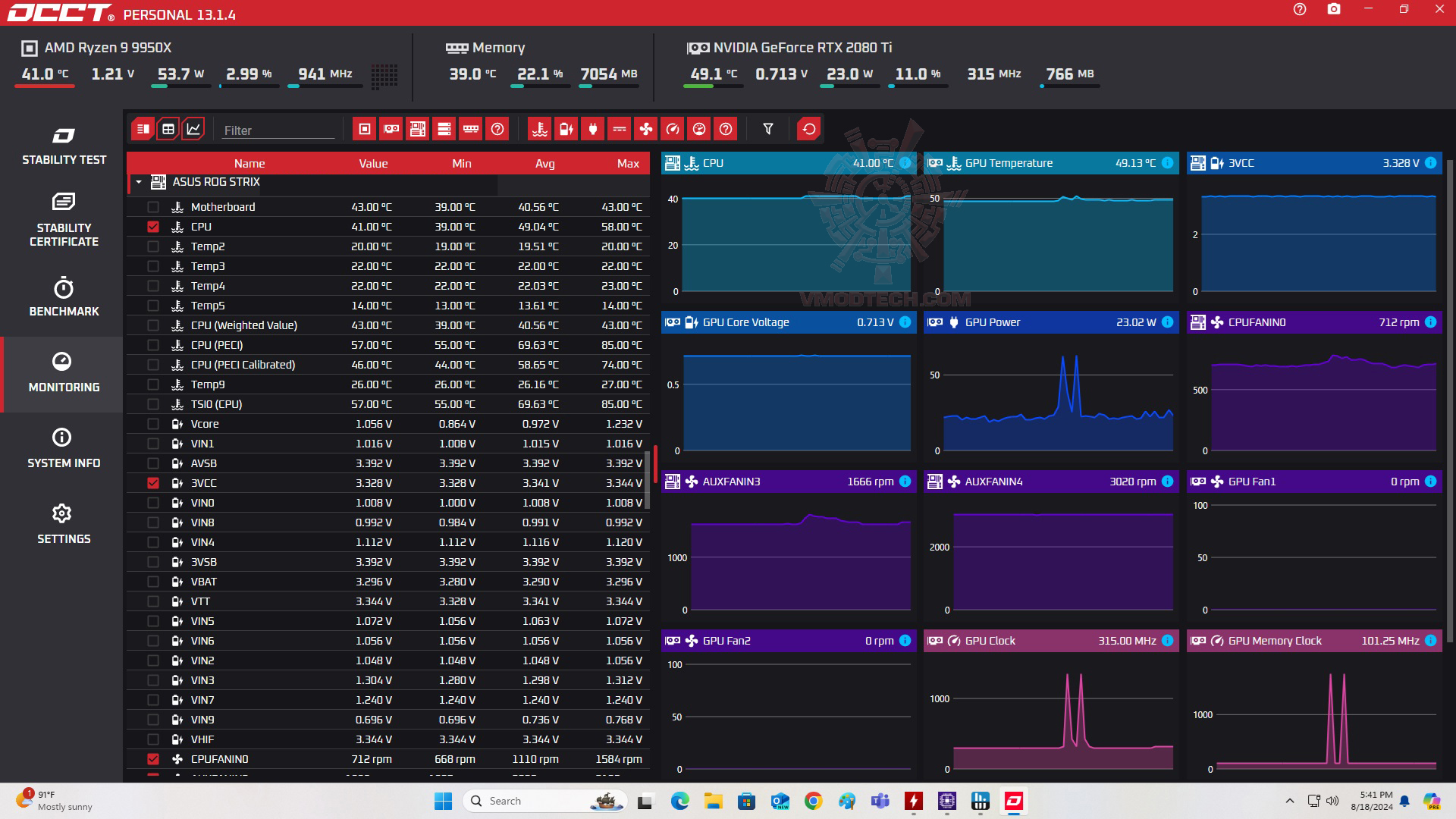The height and width of the screenshot is (819, 1456).
Task: Toggle the fan sensor filter icon
Action: pos(646,129)
